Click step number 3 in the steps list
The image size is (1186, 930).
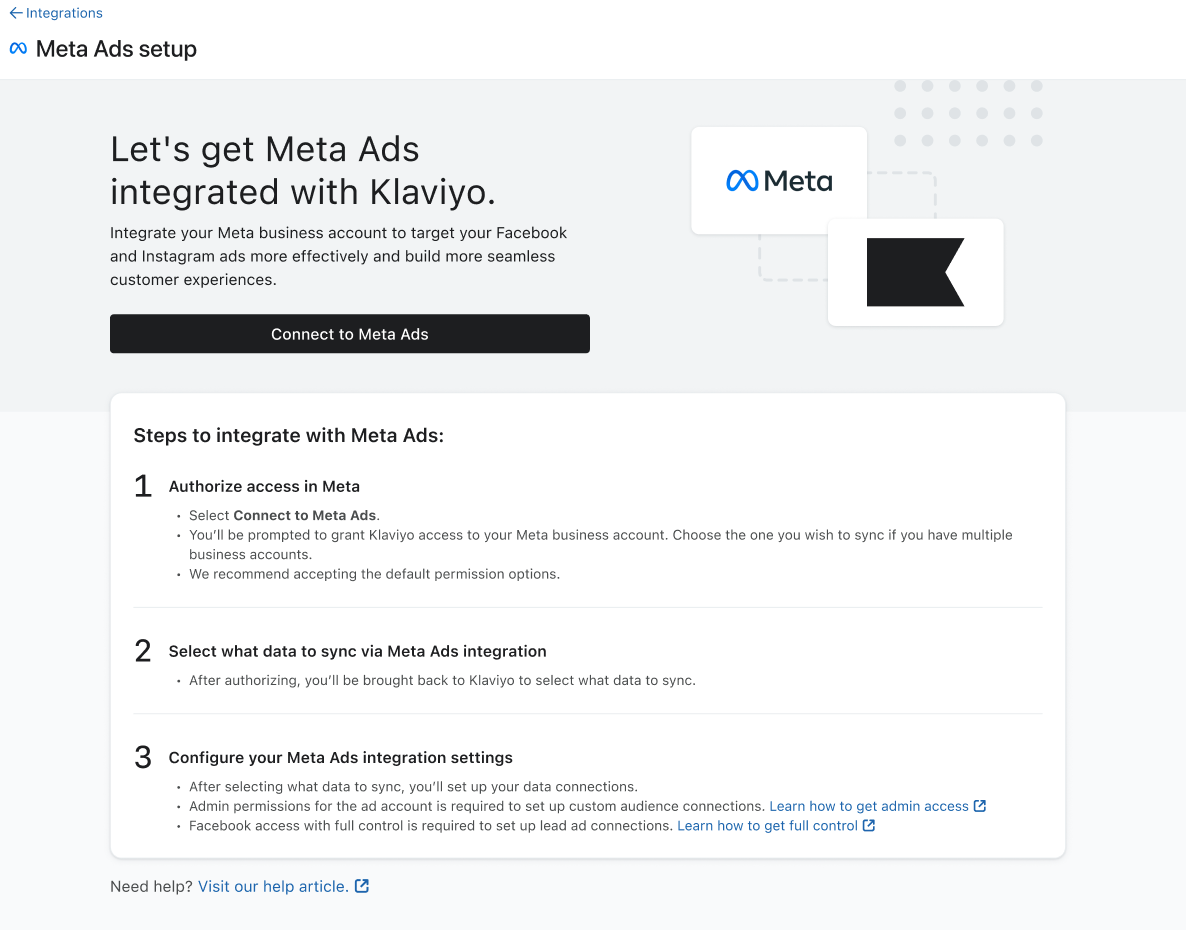tap(143, 758)
